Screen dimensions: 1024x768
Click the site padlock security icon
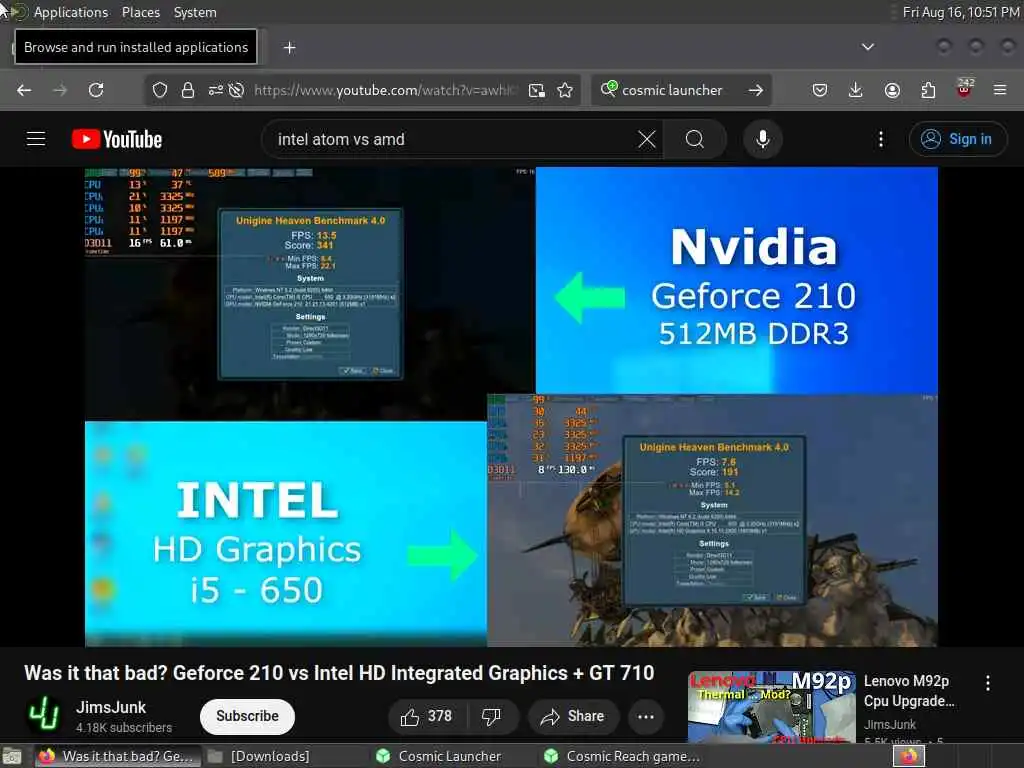pos(188,90)
